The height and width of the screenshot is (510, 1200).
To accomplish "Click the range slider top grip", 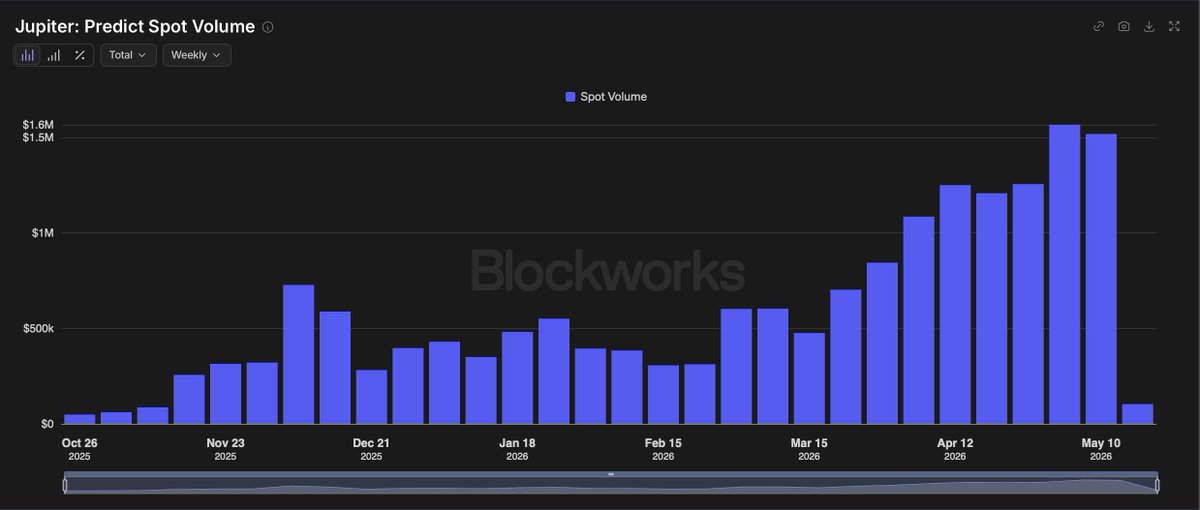I will click(611, 473).
